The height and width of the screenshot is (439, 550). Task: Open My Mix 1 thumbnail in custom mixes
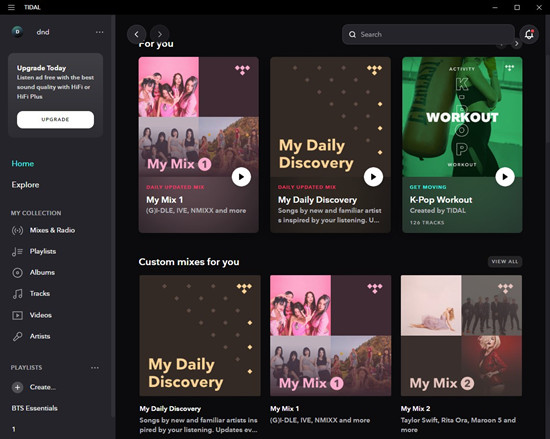[x=331, y=336]
